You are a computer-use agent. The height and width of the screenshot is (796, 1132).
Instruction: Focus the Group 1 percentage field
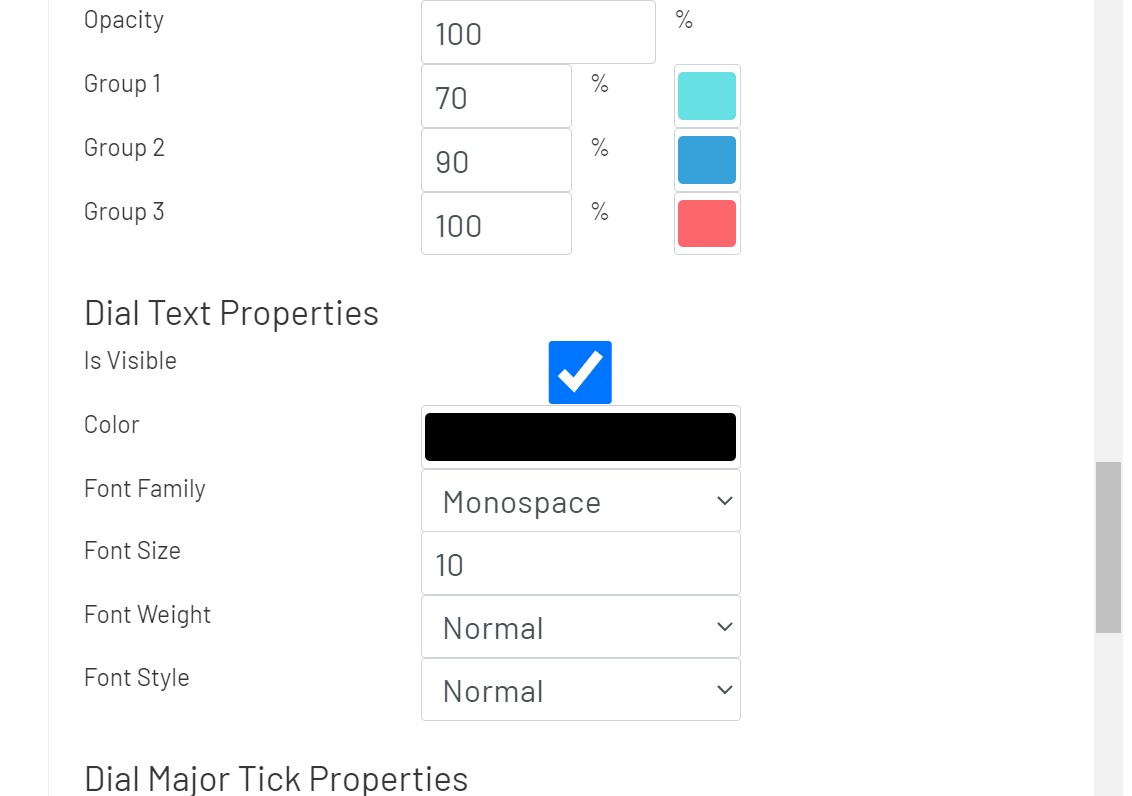tap(496, 97)
